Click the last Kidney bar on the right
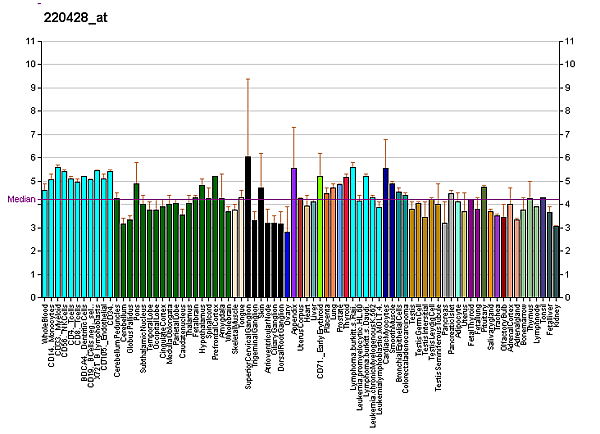The image size is (600, 434). 556,262
